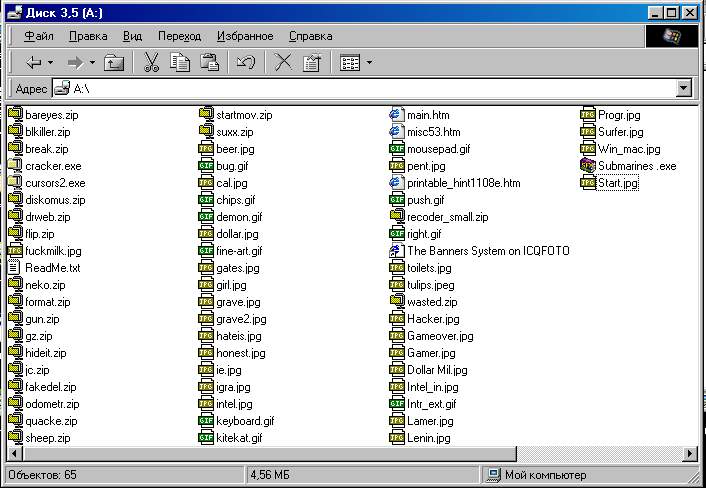The height and width of the screenshot is (488, 706).
Task: Open the Back history dropdown arrow
Action: coord(50,63)
